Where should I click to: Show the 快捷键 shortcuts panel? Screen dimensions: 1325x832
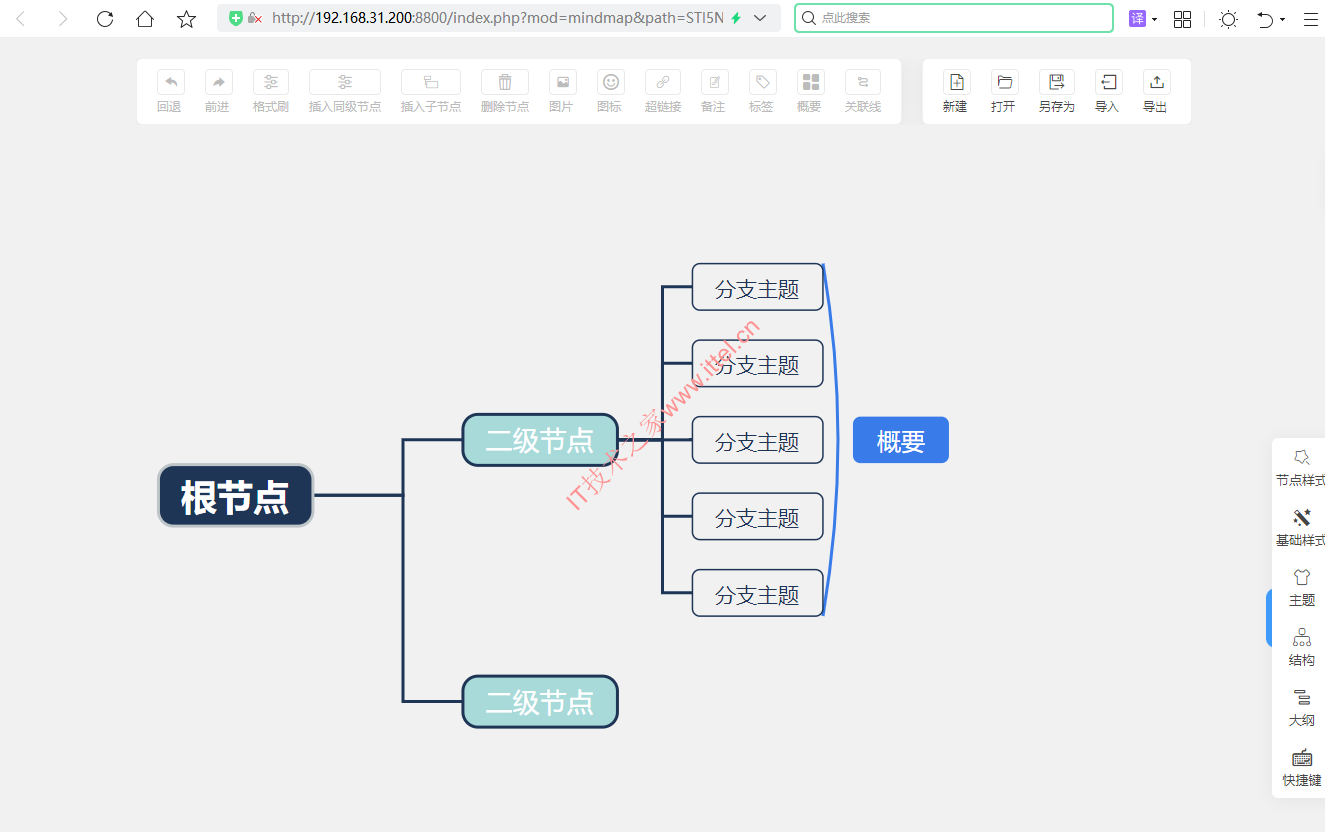1302,768
